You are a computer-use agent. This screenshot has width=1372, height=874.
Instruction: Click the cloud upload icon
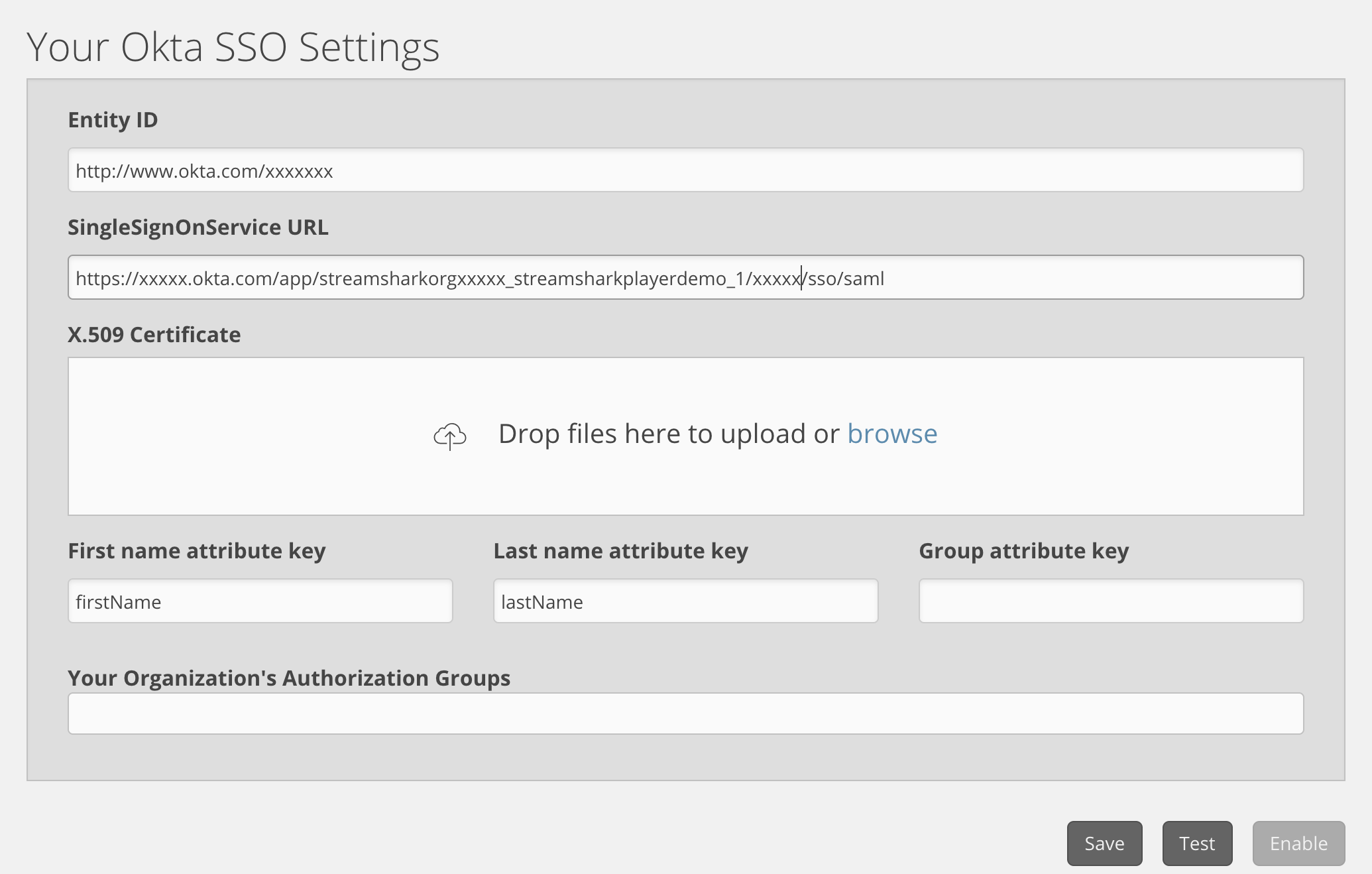(450, 436)
